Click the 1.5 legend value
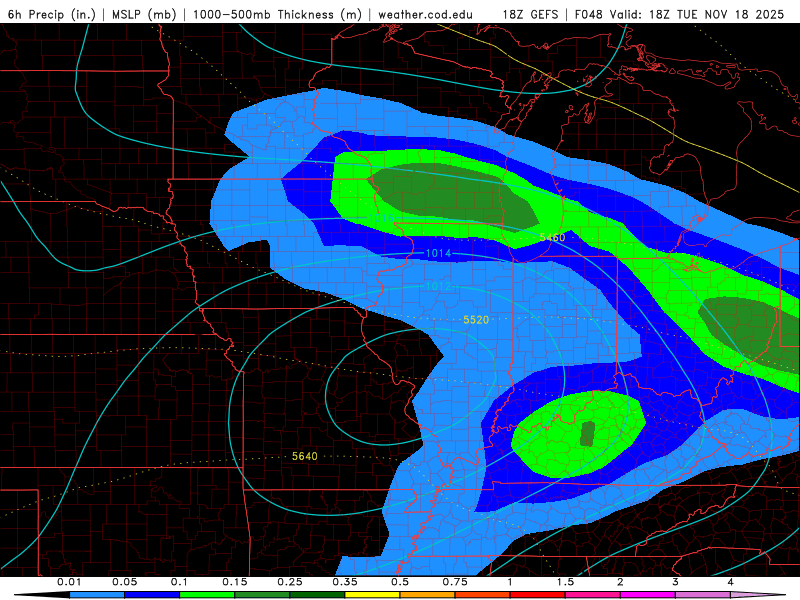 click(565, 582)
